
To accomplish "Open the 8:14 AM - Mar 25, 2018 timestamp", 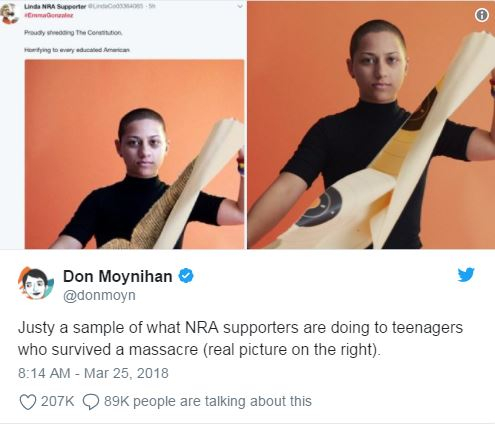I will (93, 373).
